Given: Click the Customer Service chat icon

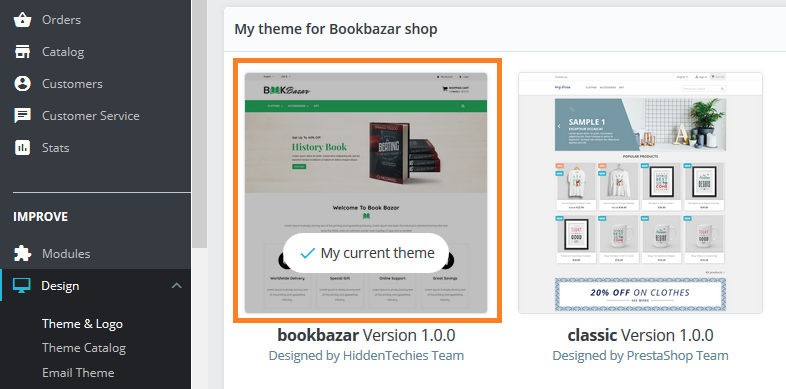Looking at the screenshot, I should click(x=23, y=116).
